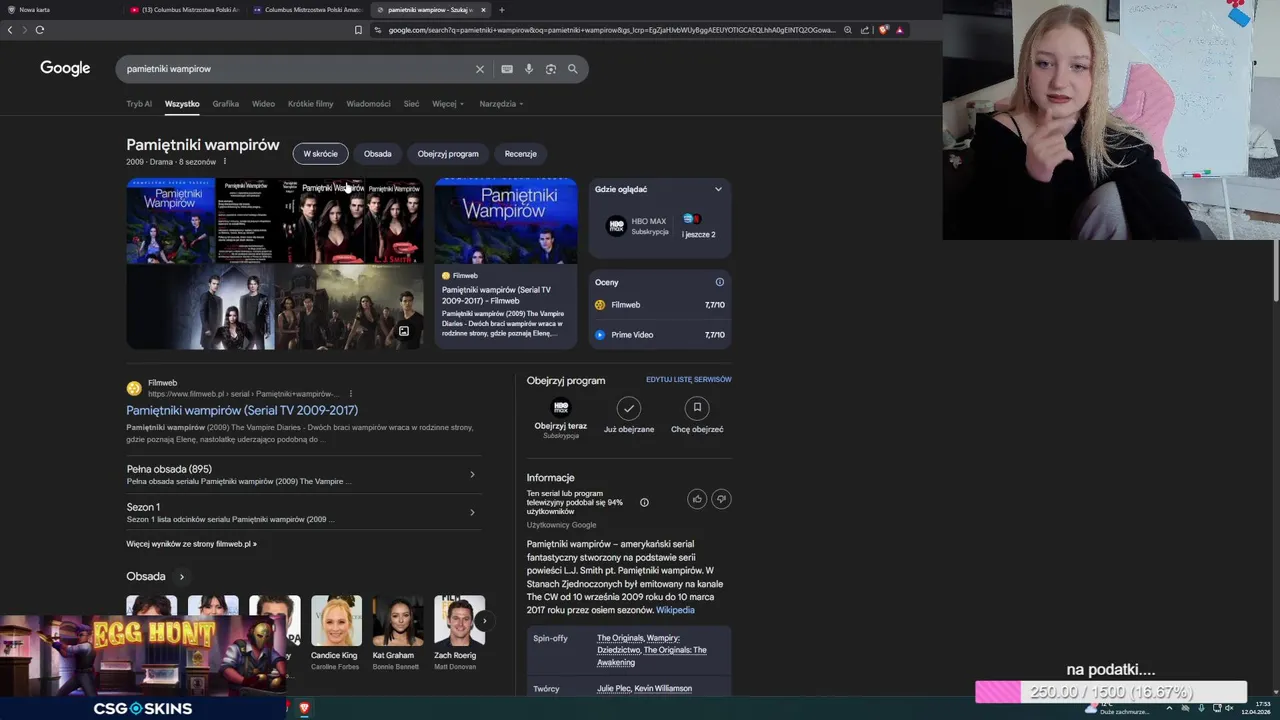Close the pamietniki wampirow tab
Screen dimensions: 1280x720
[483, 10]
